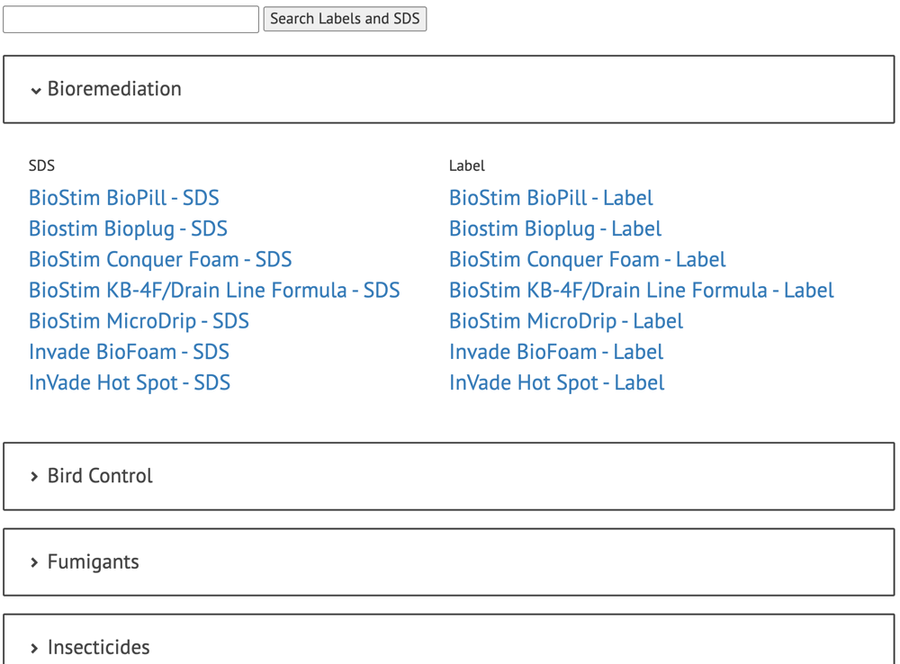
Task: Focus the label search text field
Action: point(131,19)
